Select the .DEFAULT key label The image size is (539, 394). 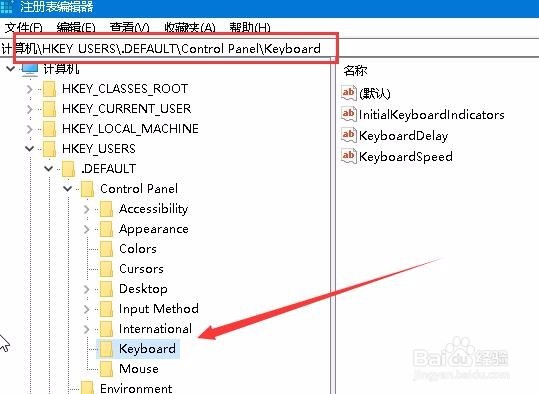coord(108,169)
